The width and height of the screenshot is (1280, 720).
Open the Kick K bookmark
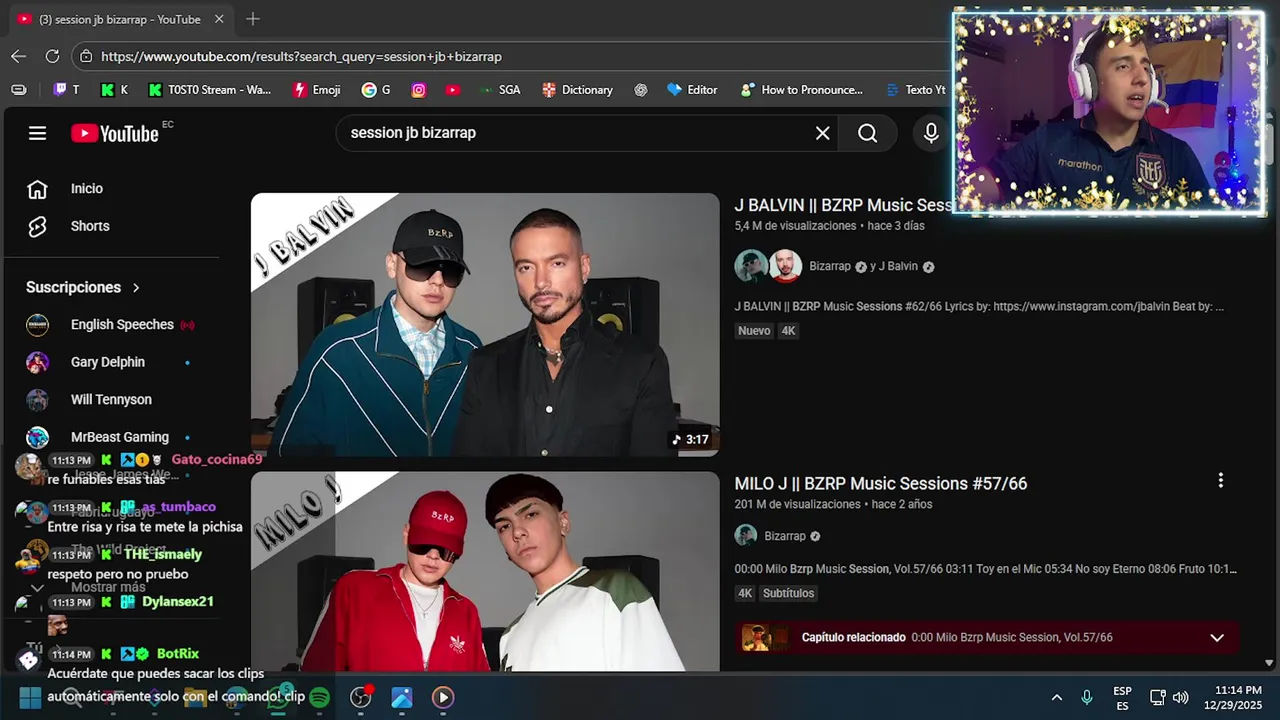(x=114, y=90)
